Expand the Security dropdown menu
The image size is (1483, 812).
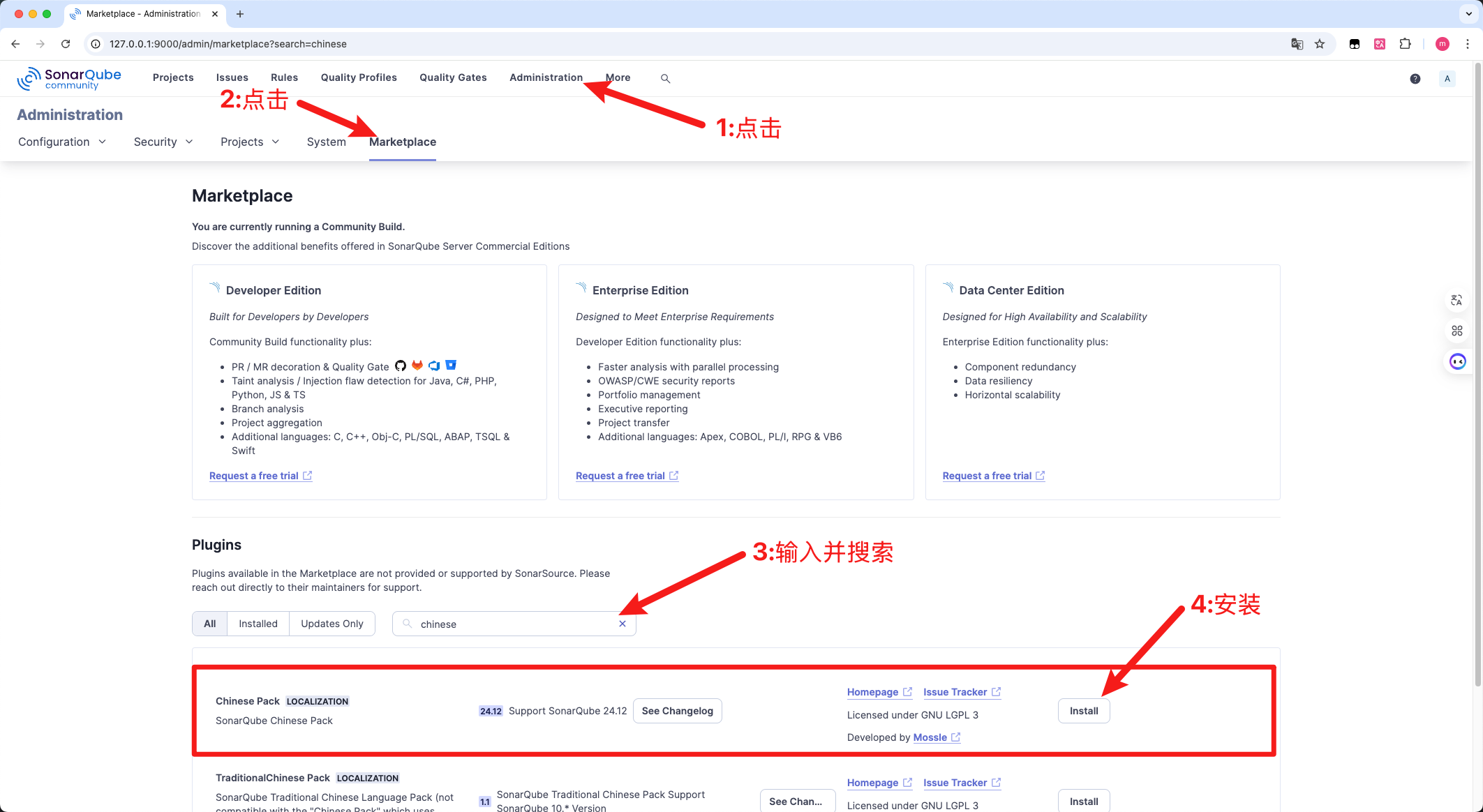tap(163, 142)
